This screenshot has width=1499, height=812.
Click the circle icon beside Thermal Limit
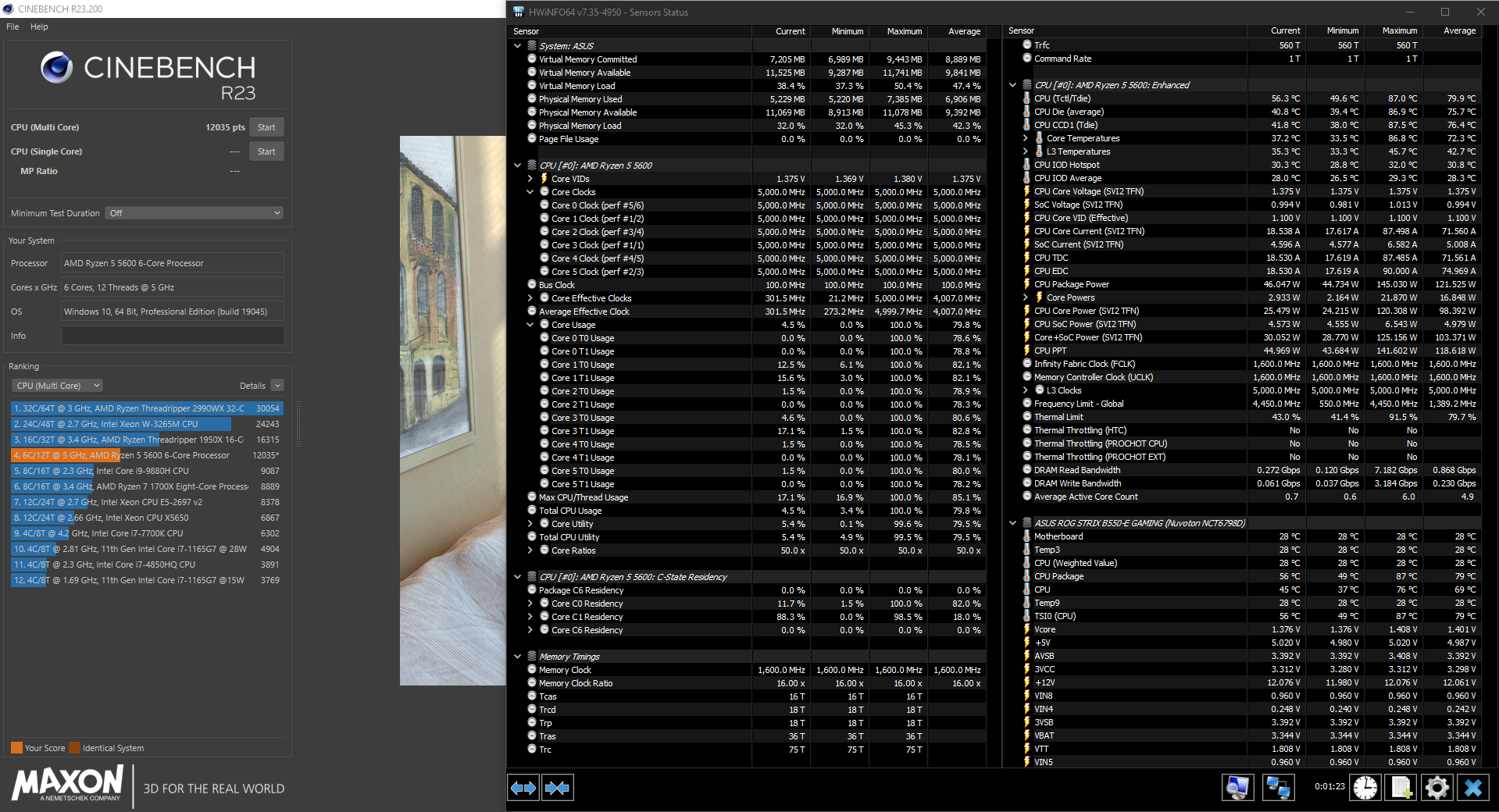coord(1027,417)
